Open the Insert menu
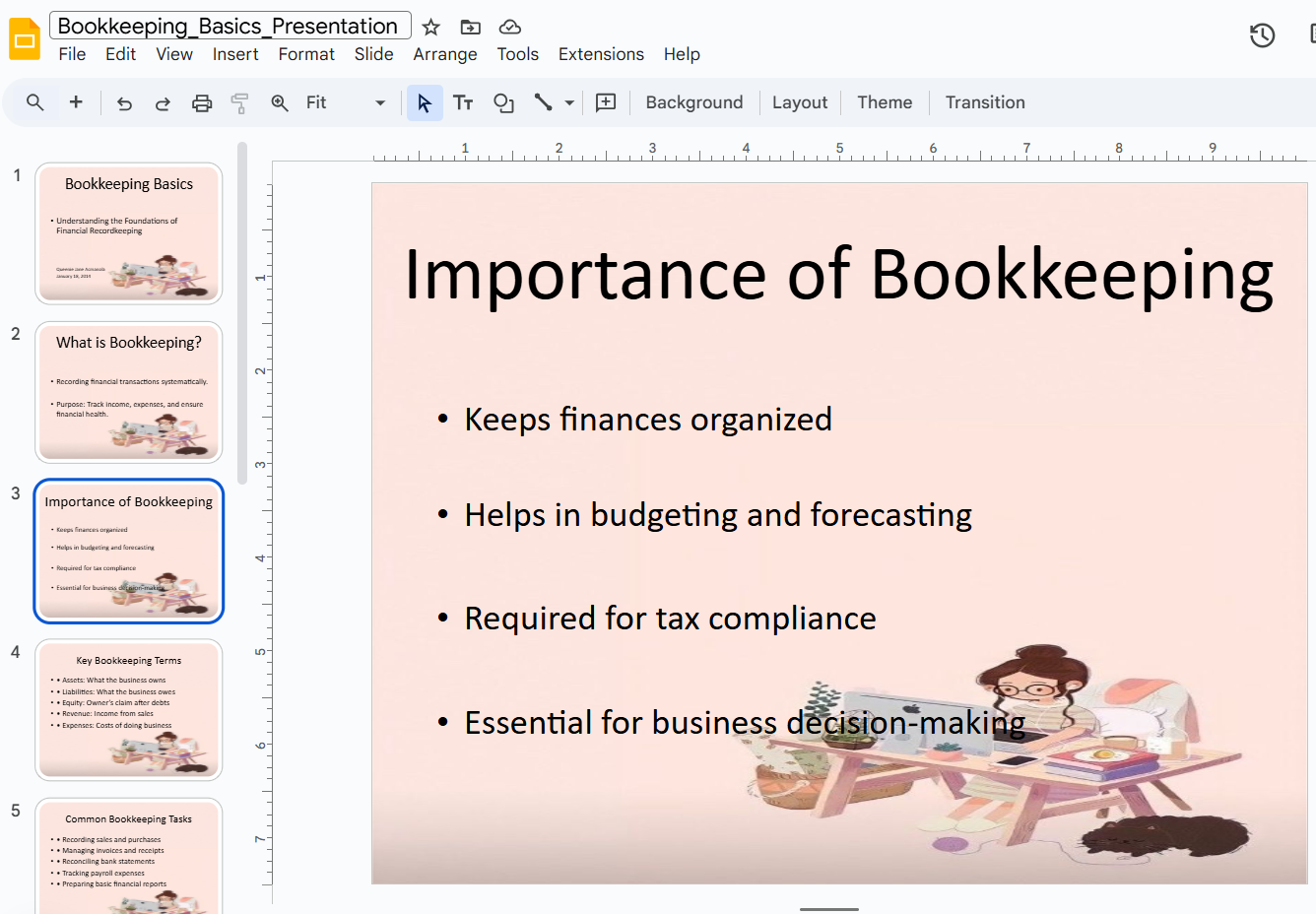Image resolution: width=1316 pixels, height=914 pixels. [x=235, y=54]
